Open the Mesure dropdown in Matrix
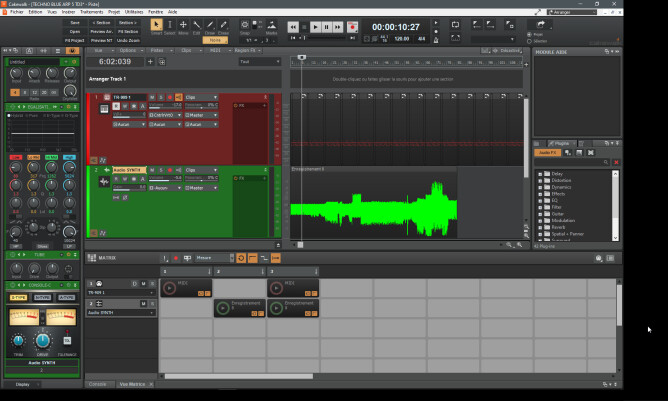This screenshot has height=401, width=668. pos(214,258)
